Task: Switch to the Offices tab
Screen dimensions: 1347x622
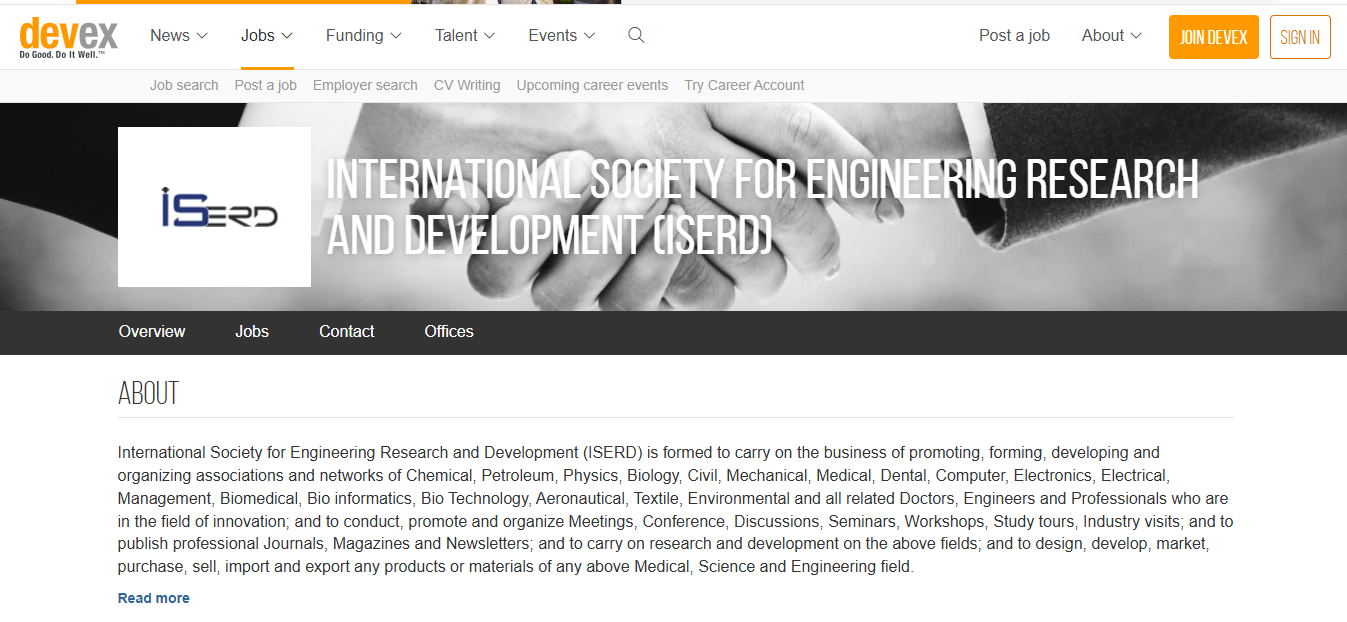Action: [449, 332]
